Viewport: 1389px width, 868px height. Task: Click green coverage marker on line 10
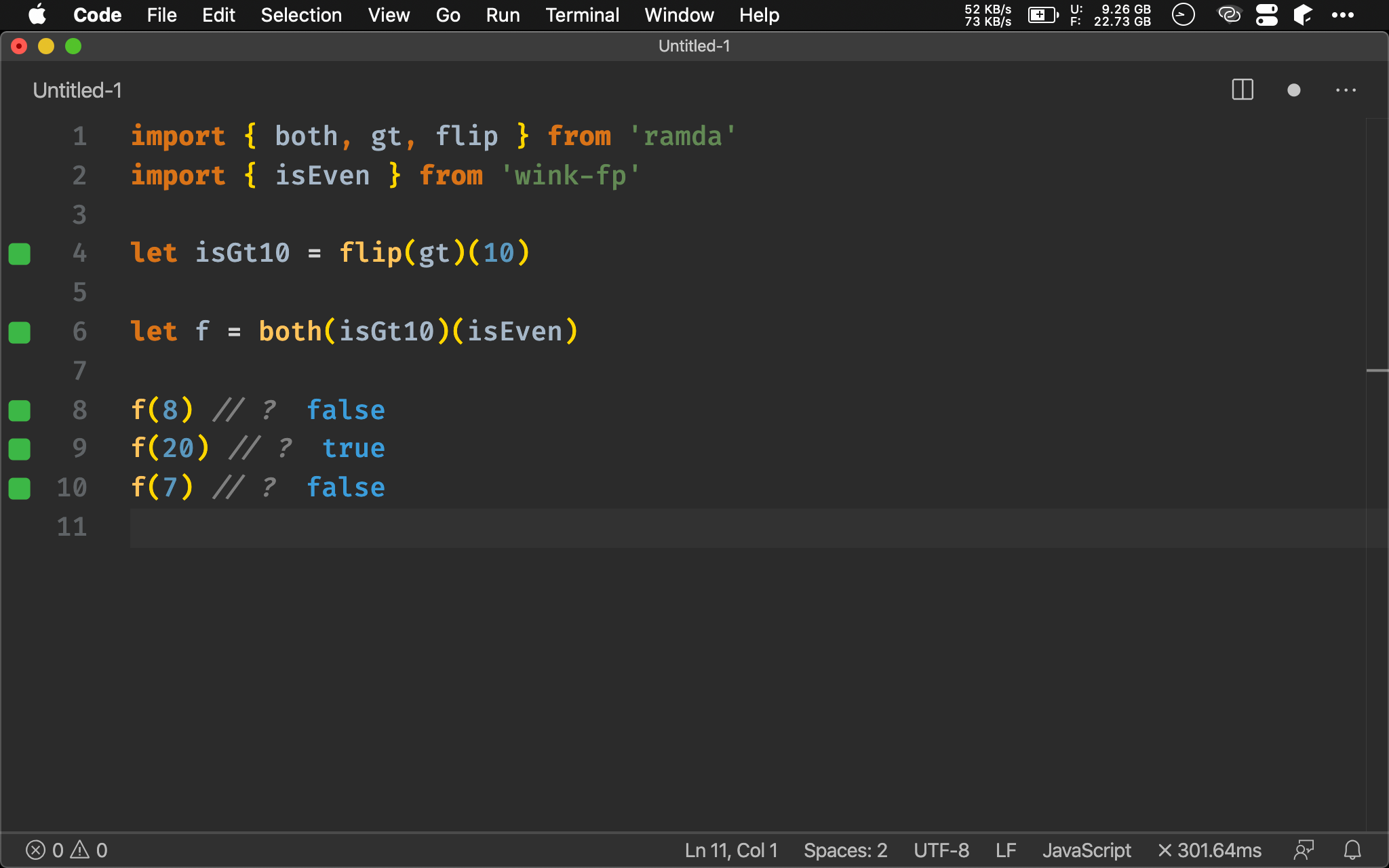[20, 488]
